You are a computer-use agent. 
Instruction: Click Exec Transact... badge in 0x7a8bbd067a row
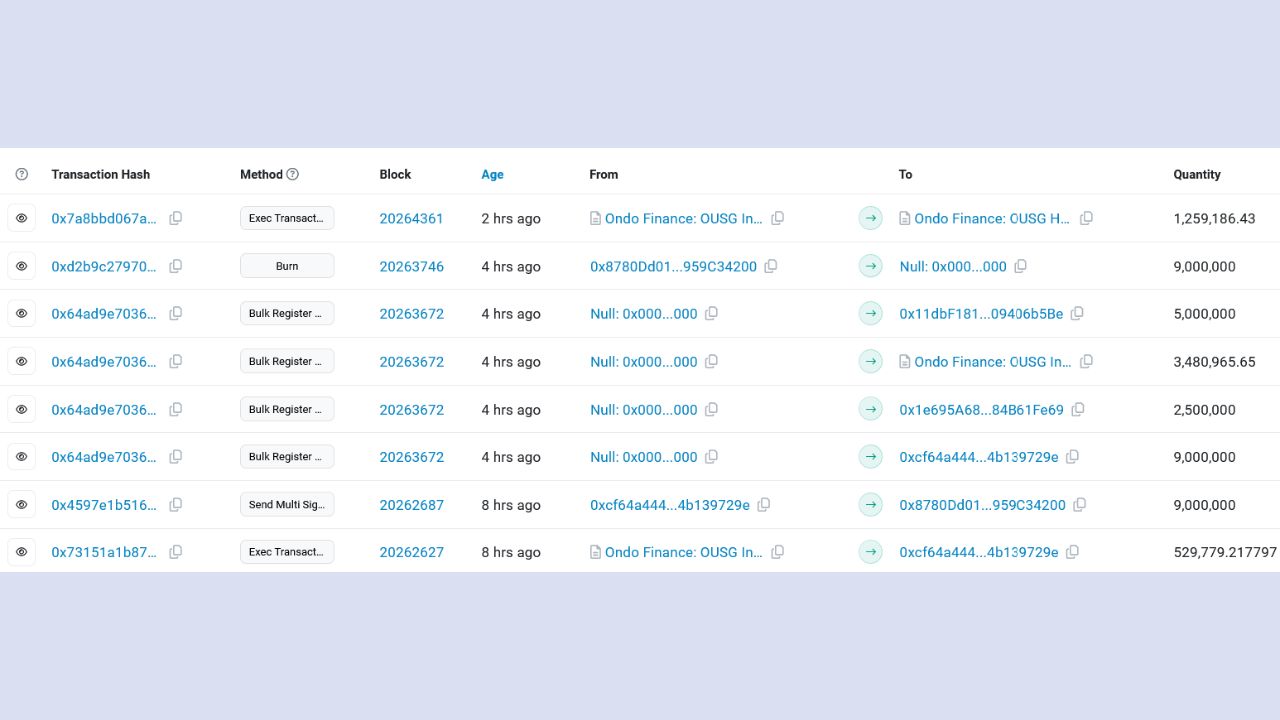click(287, 218)
